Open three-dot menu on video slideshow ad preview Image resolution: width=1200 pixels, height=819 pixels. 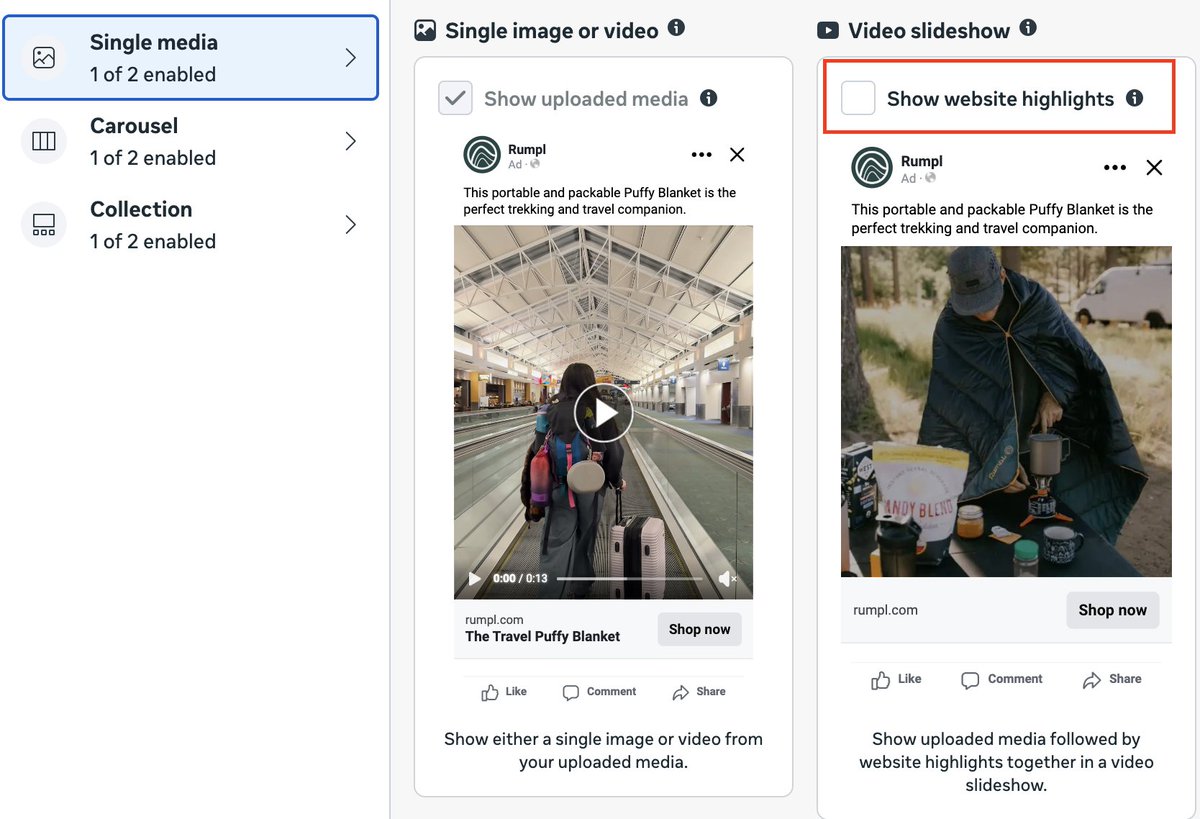(x=1115, y=167)
